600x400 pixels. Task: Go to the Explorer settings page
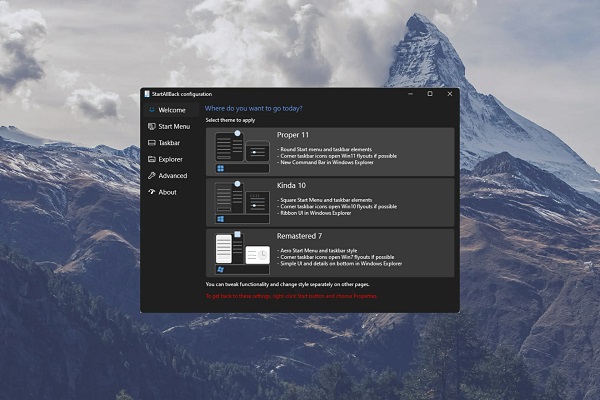(169, 159)
